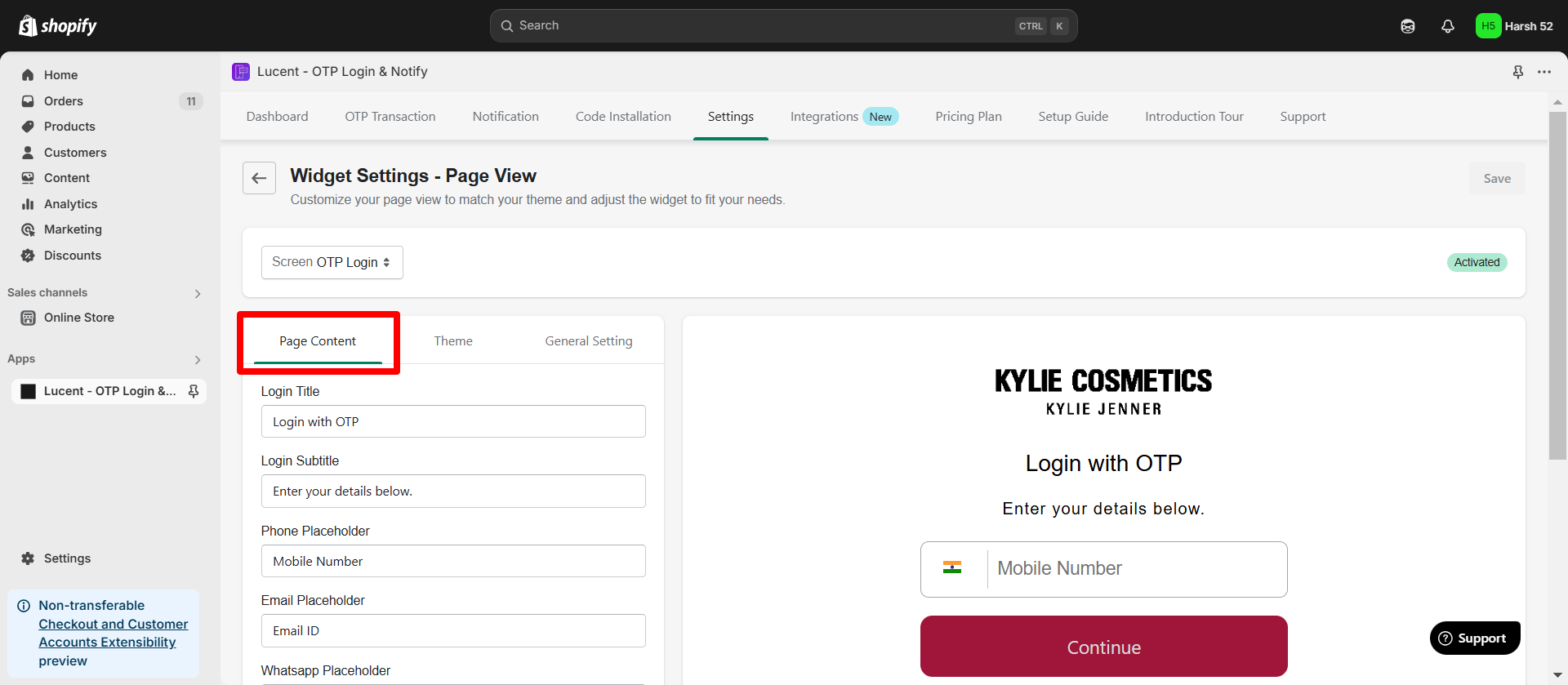Expand the Sales channels chevron

tap(198, 294)
